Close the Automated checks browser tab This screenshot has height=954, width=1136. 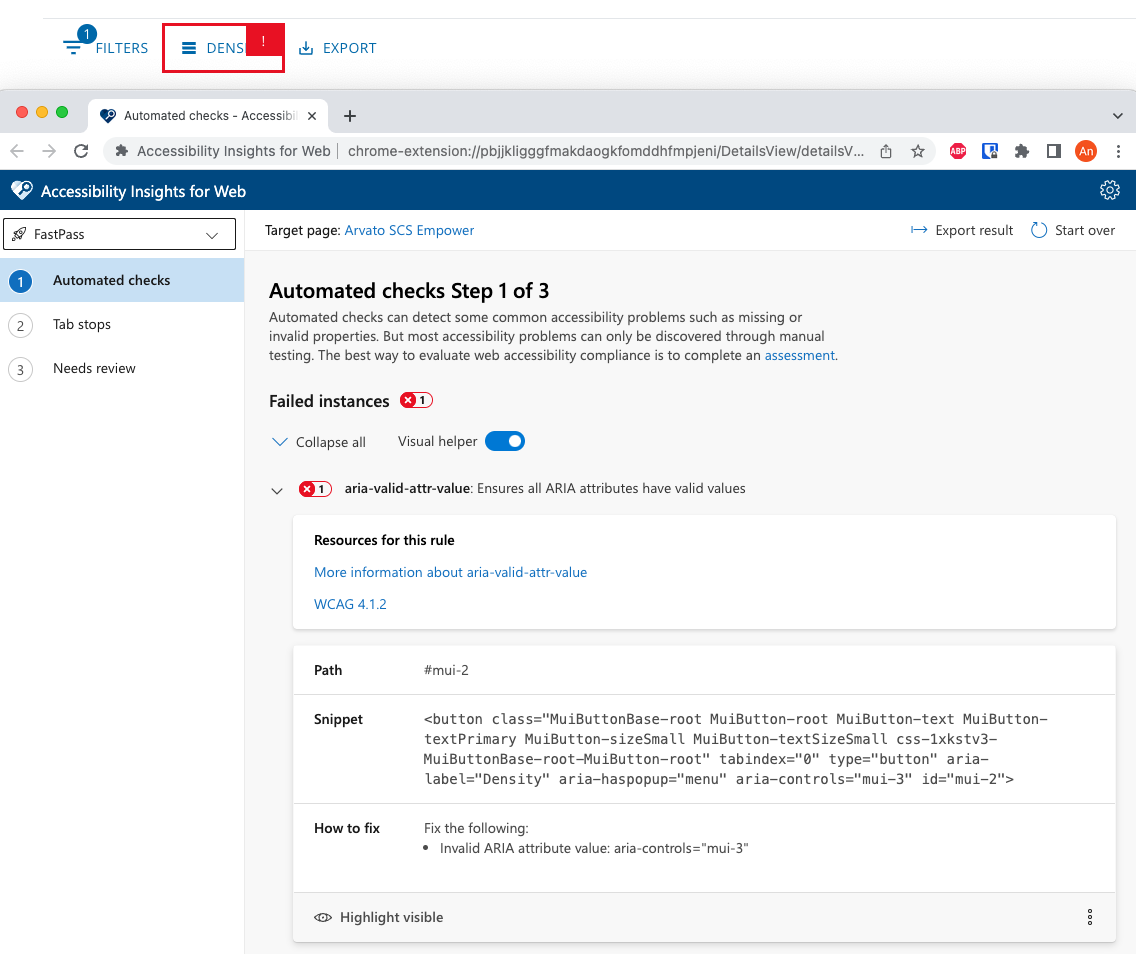[312, 116]
